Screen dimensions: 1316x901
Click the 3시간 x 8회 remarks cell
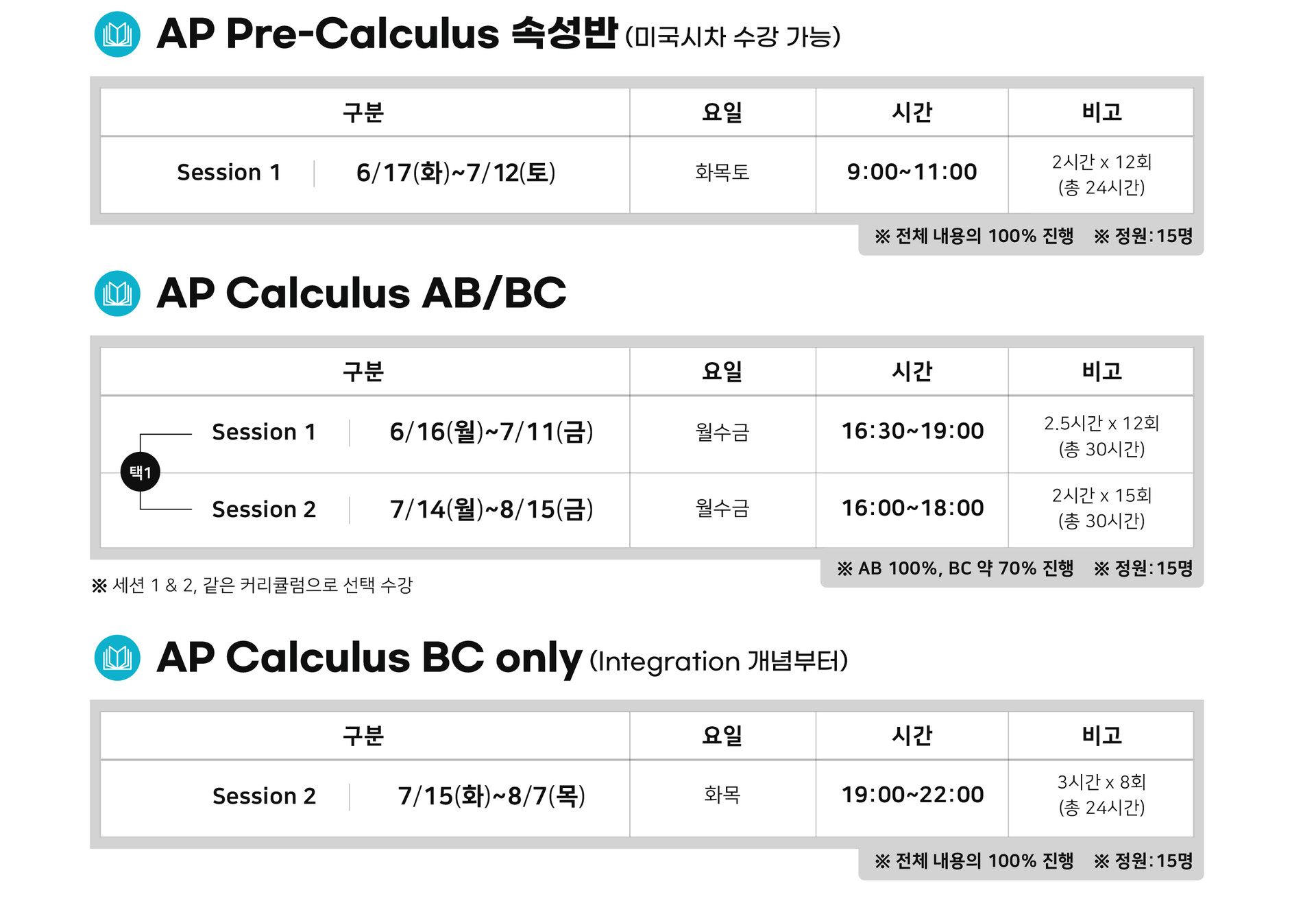[x=1101, y=795]
